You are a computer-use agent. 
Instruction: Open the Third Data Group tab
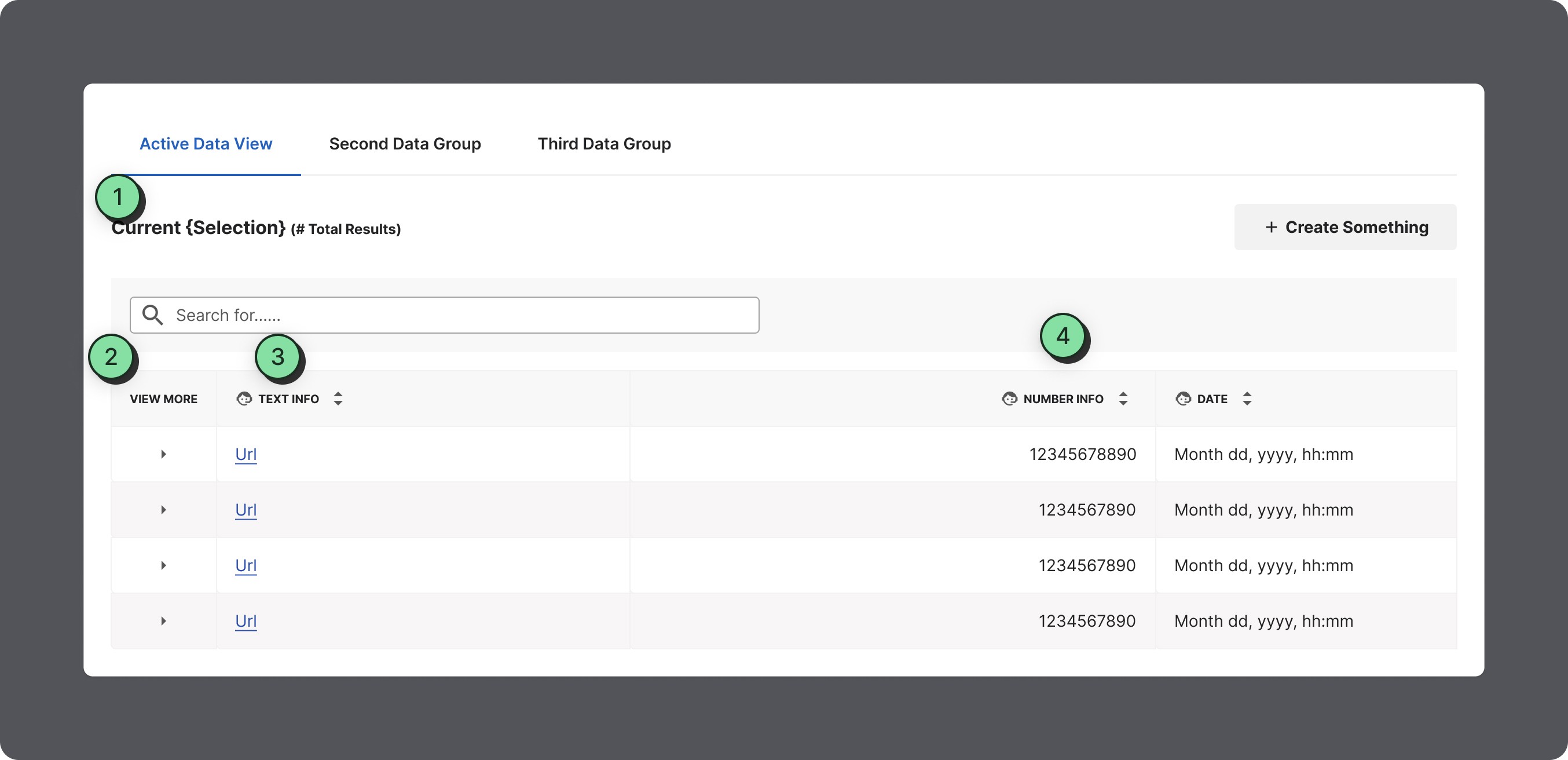point(604,144)
